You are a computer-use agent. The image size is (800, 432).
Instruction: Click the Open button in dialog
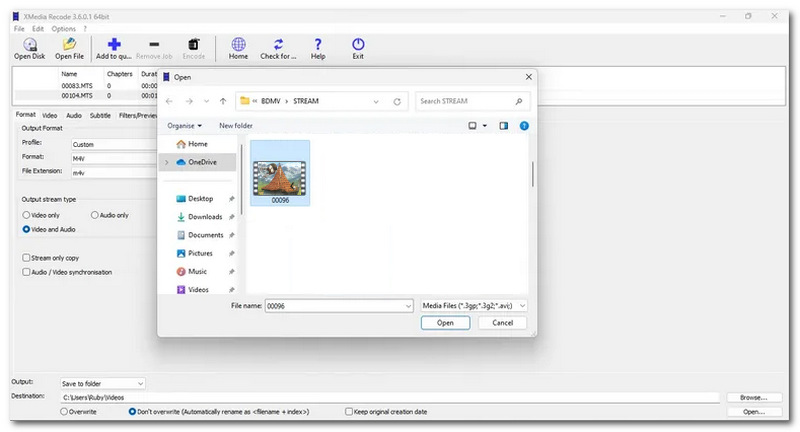445,323
